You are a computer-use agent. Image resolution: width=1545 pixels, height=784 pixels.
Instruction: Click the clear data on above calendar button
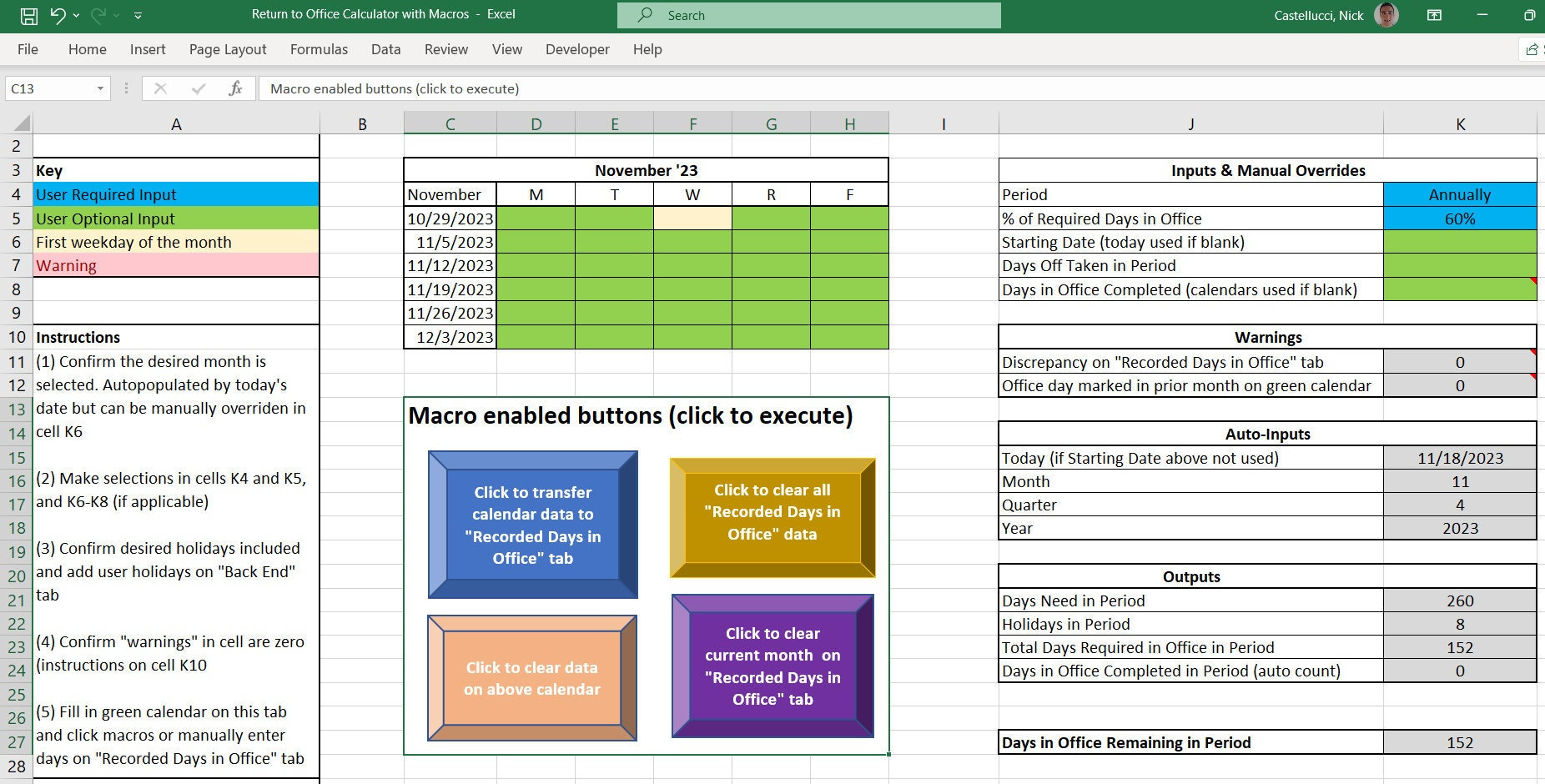[x=532, y=678]
